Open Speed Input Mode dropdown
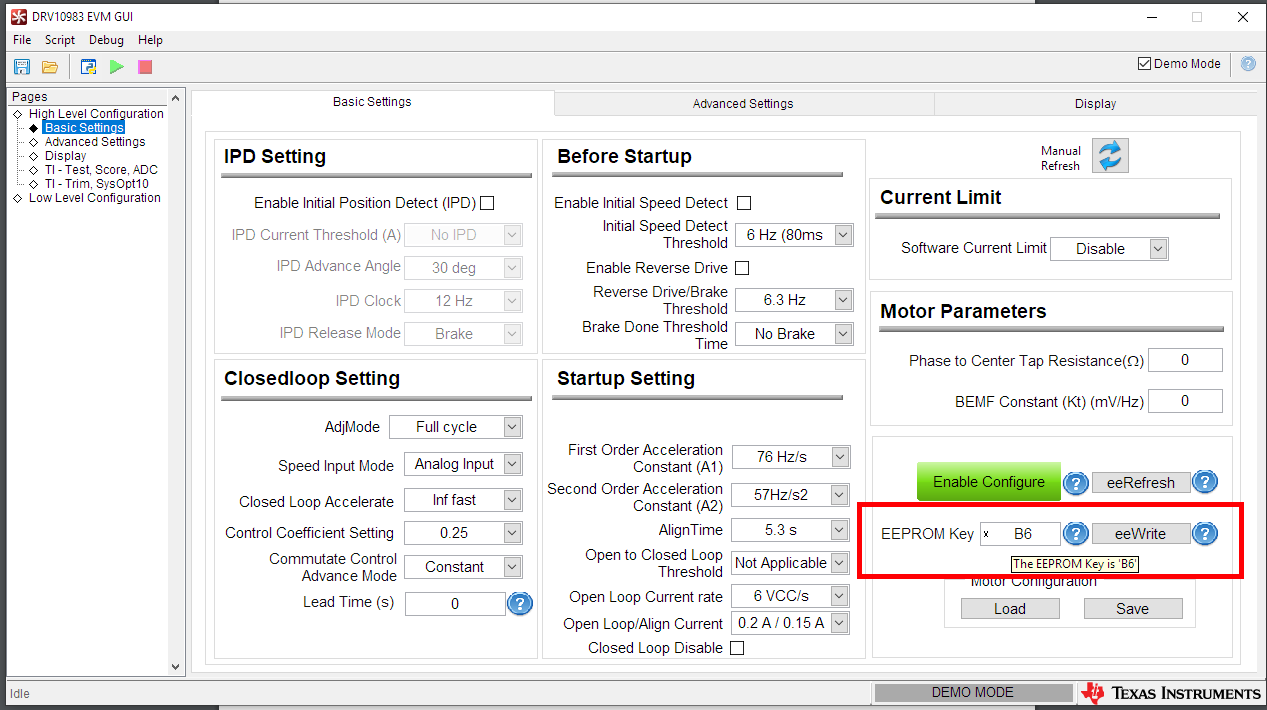Screen dimensions: 1267x710 463,464
